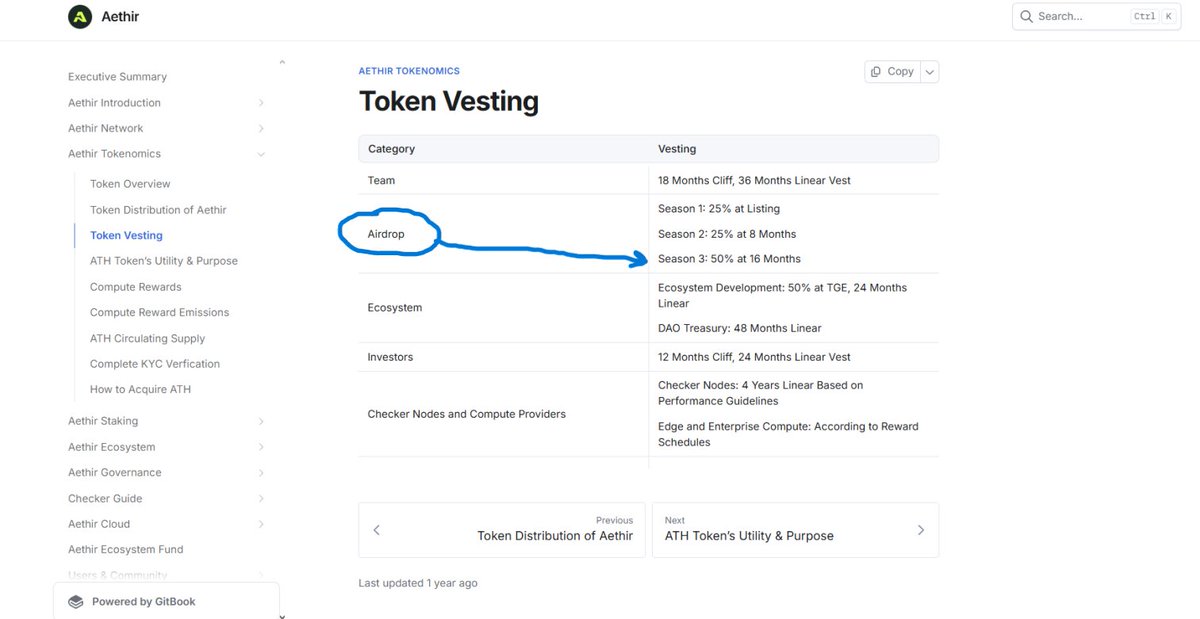Click the Aethir logo icon
This screenshot has height=619, width=1200.
pos(80,17)
